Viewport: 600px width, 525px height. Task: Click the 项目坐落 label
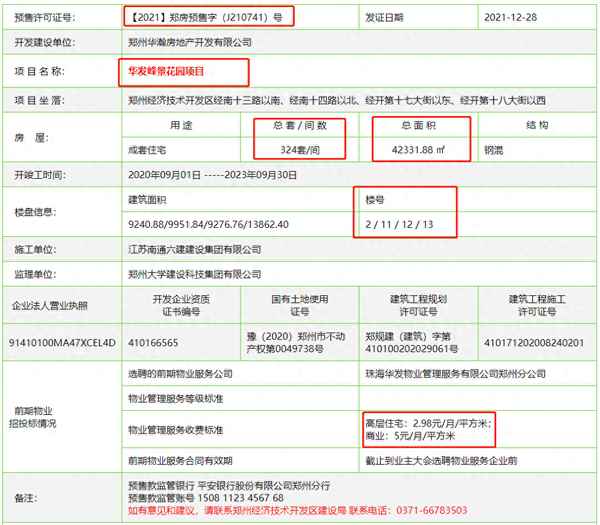click(39, 100)
